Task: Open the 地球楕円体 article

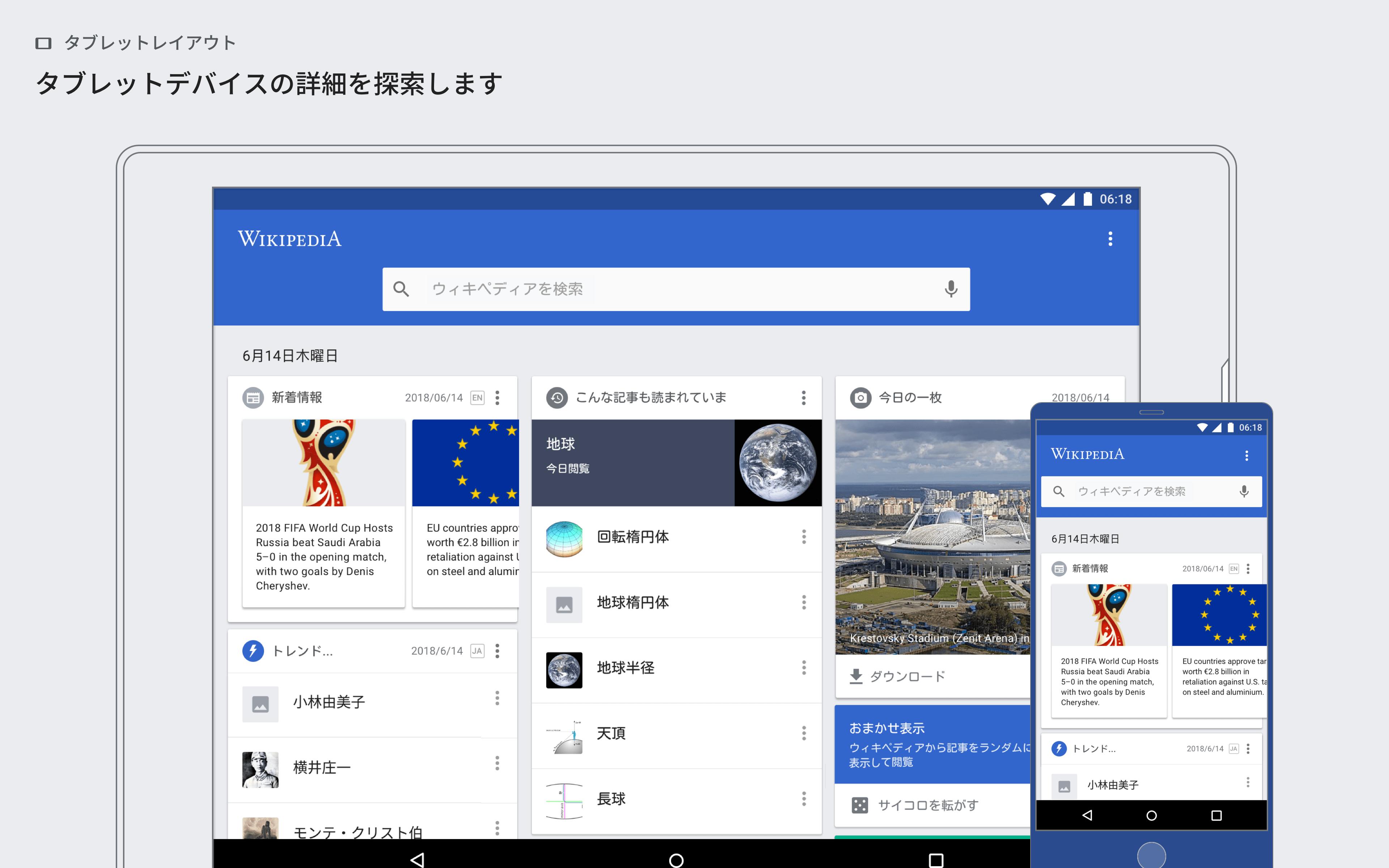Action: [x=676, y=604]
